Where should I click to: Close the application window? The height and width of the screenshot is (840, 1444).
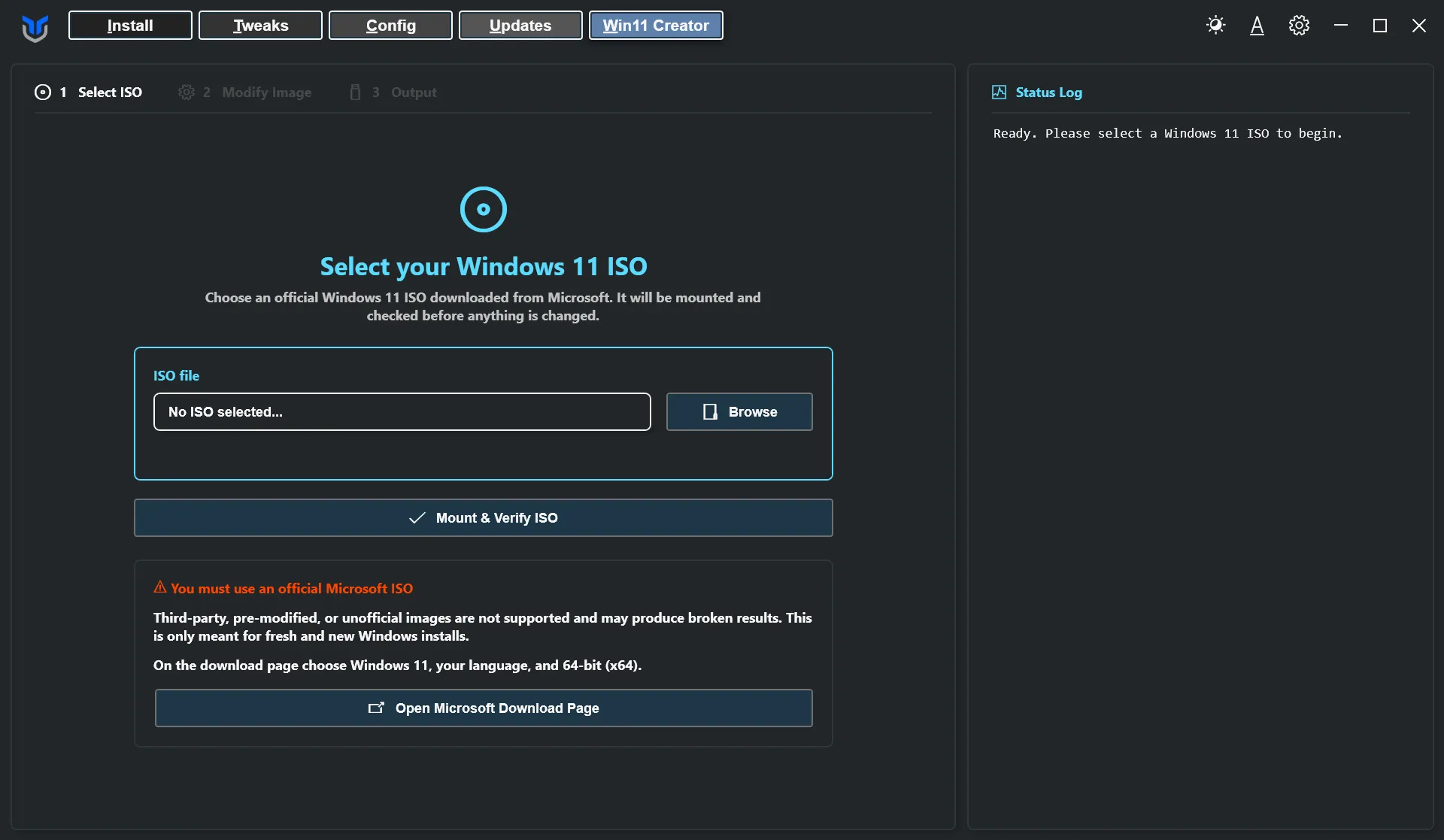(x=1418, y=26)
